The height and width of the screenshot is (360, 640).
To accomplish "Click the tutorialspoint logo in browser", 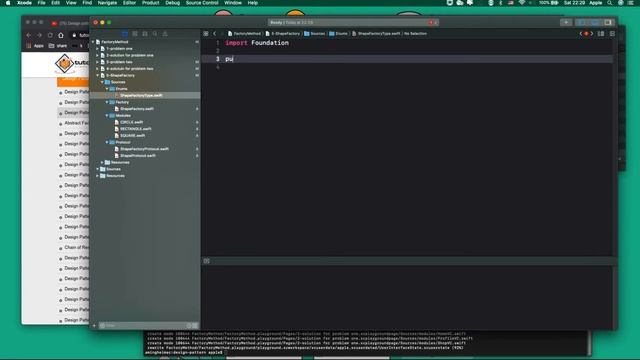I will pyautogui.click(x=71, y=64).
